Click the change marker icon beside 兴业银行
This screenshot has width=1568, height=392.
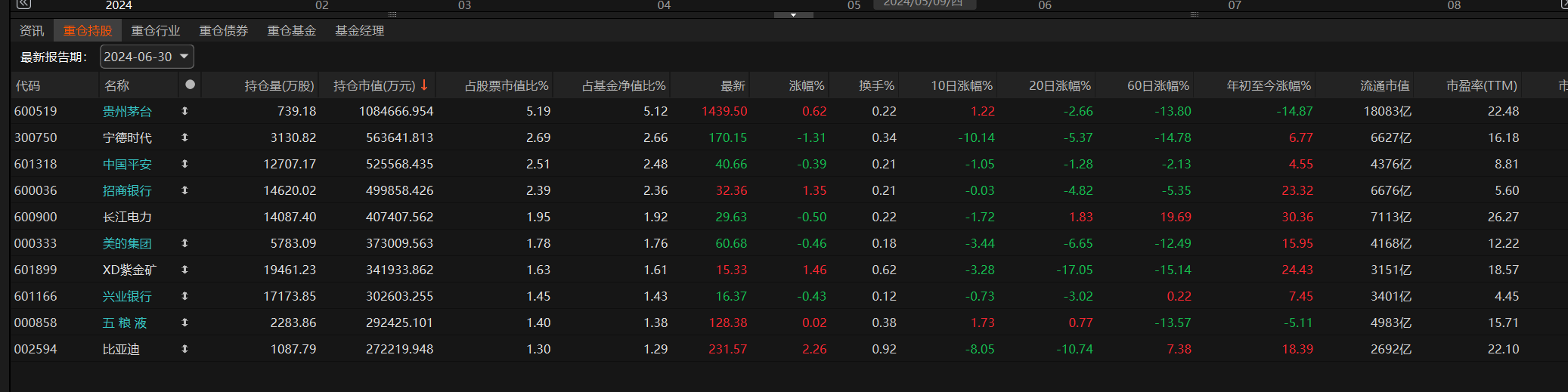[184, 296]
